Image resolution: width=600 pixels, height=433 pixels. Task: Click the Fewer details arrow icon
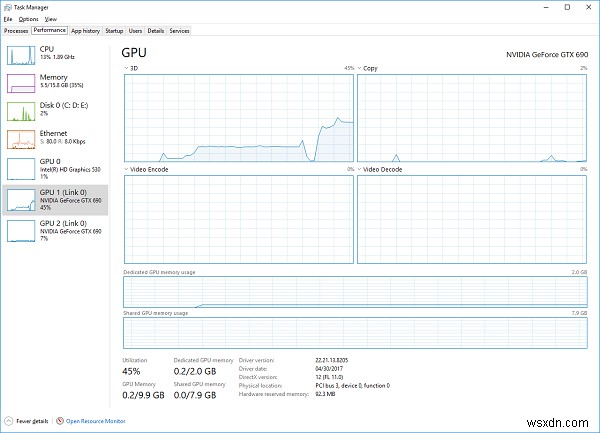point(8,421)
